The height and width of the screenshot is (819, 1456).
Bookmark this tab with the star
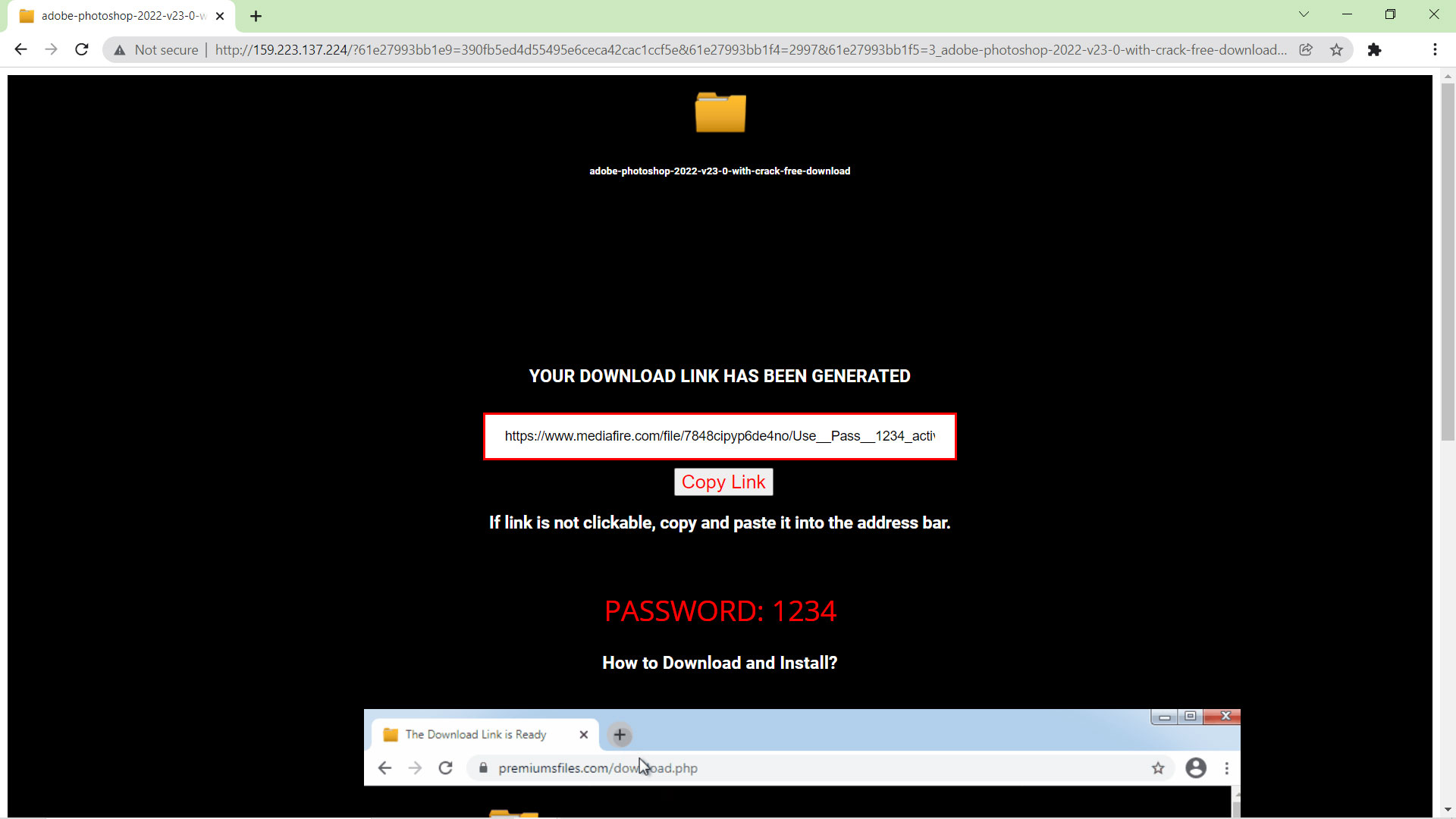click(x=1336, y=49)
